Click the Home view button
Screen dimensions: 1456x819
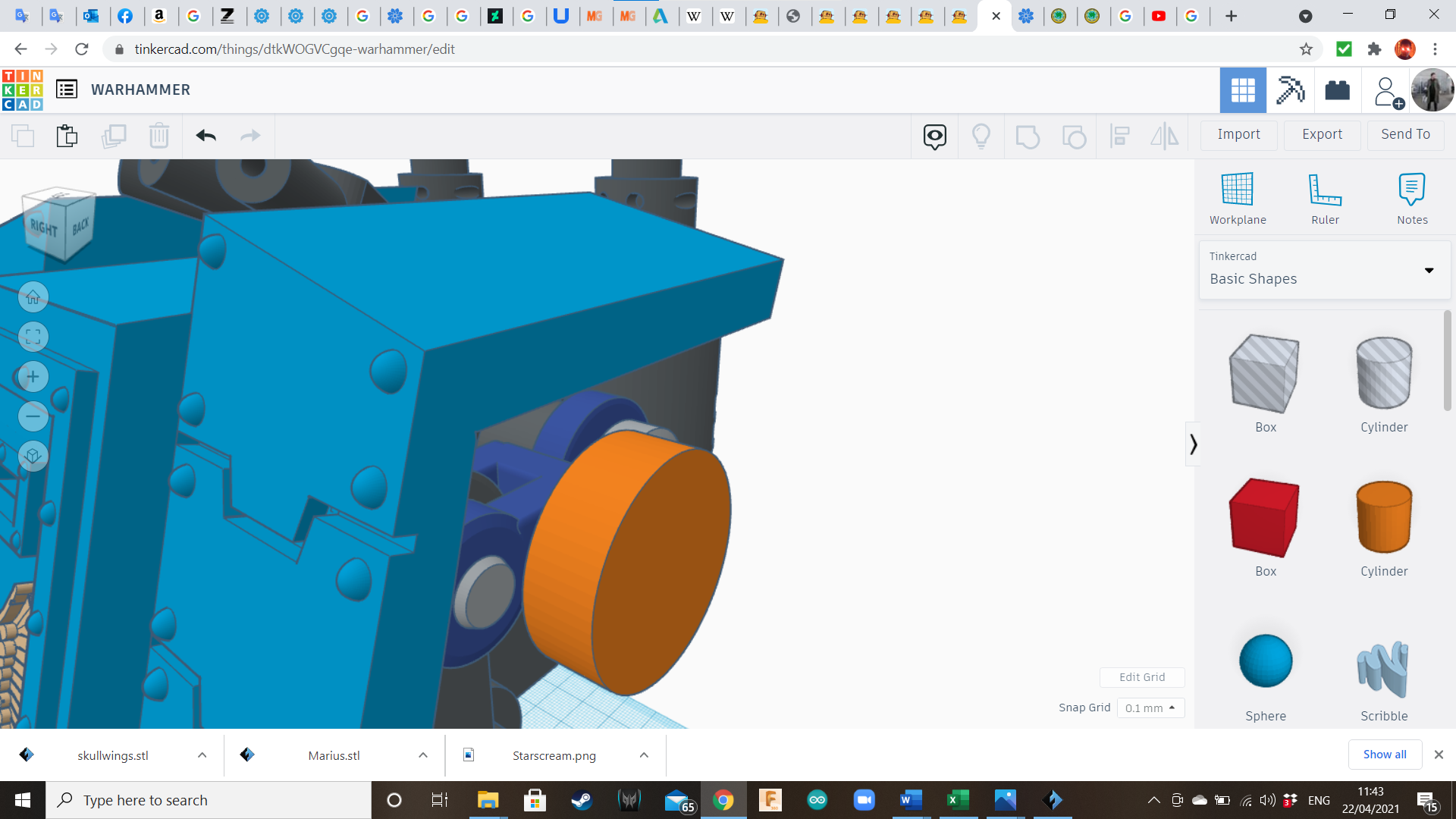pyautogui.click(x=33, y=297)
